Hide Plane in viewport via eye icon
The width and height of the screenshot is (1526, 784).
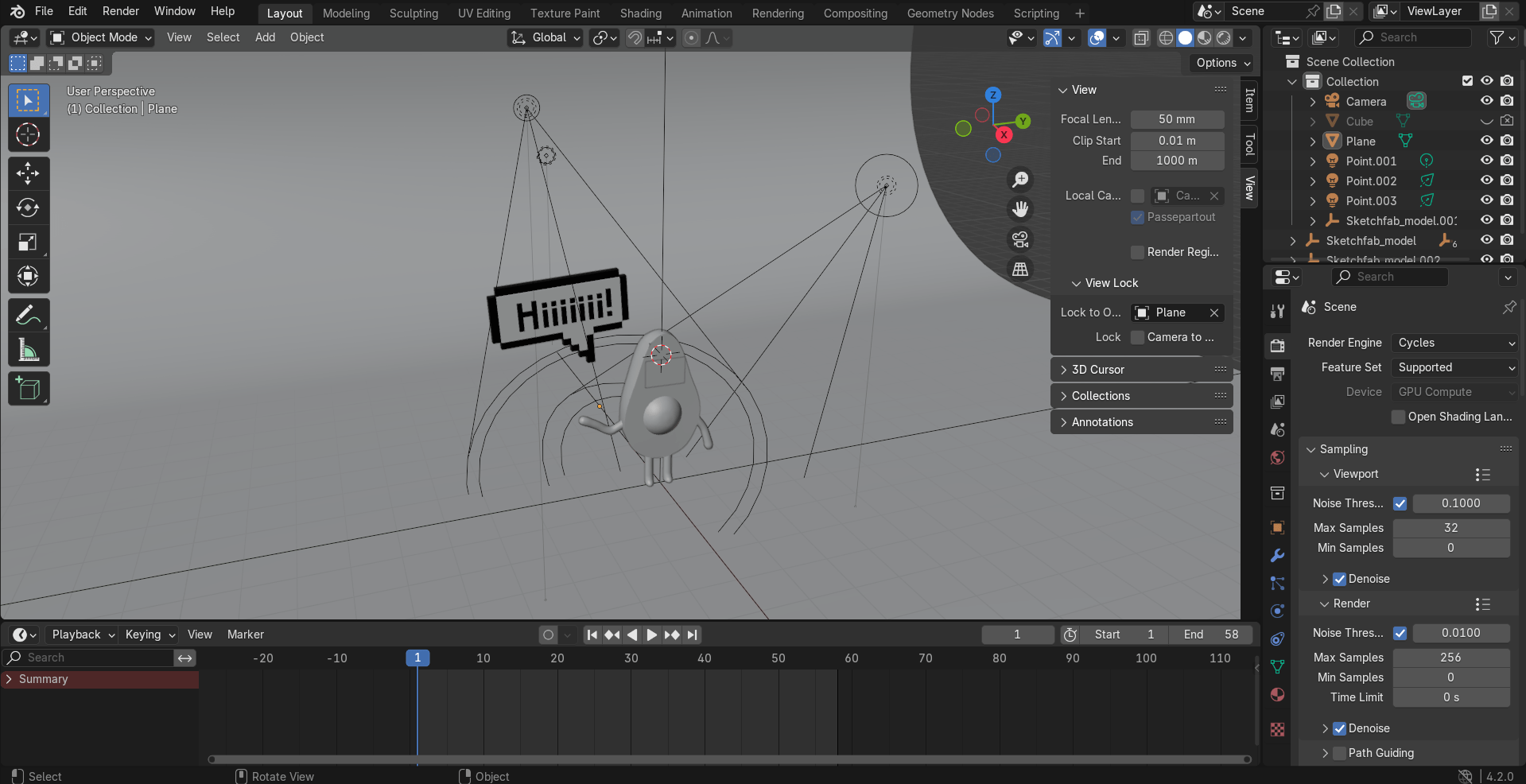click(x=1486, y=141)
